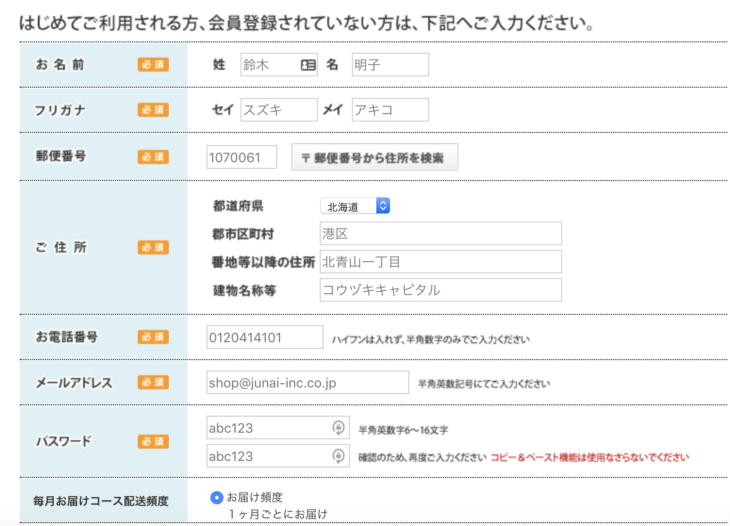Click the password key icon in confirmation password field
This screenshot has height=526, width=730.
(338, 456)
